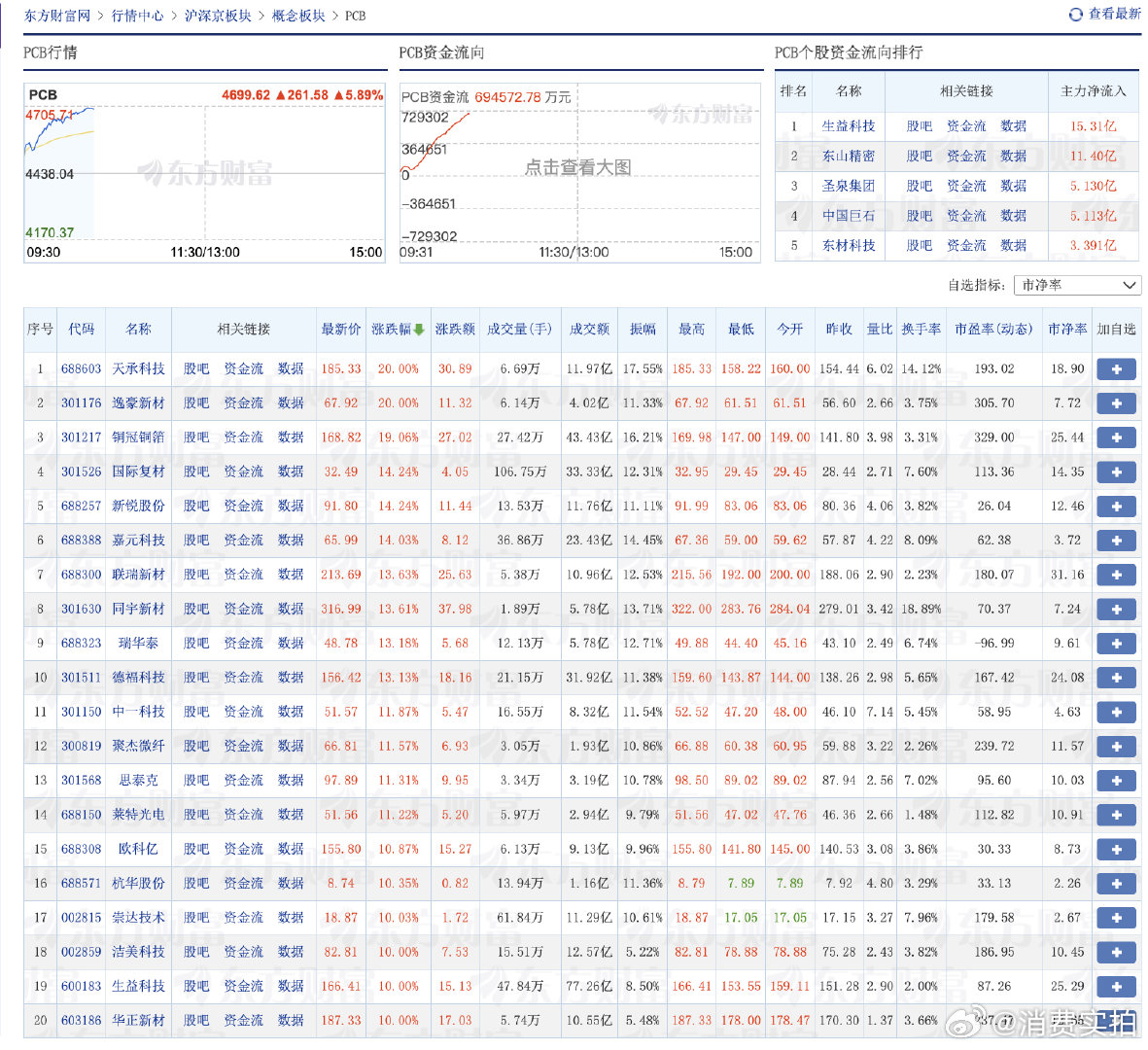Open 东材科技 in fund-flow ranking
The width and height of the screenshot is (1148, 1050).
tap(849, 245)
